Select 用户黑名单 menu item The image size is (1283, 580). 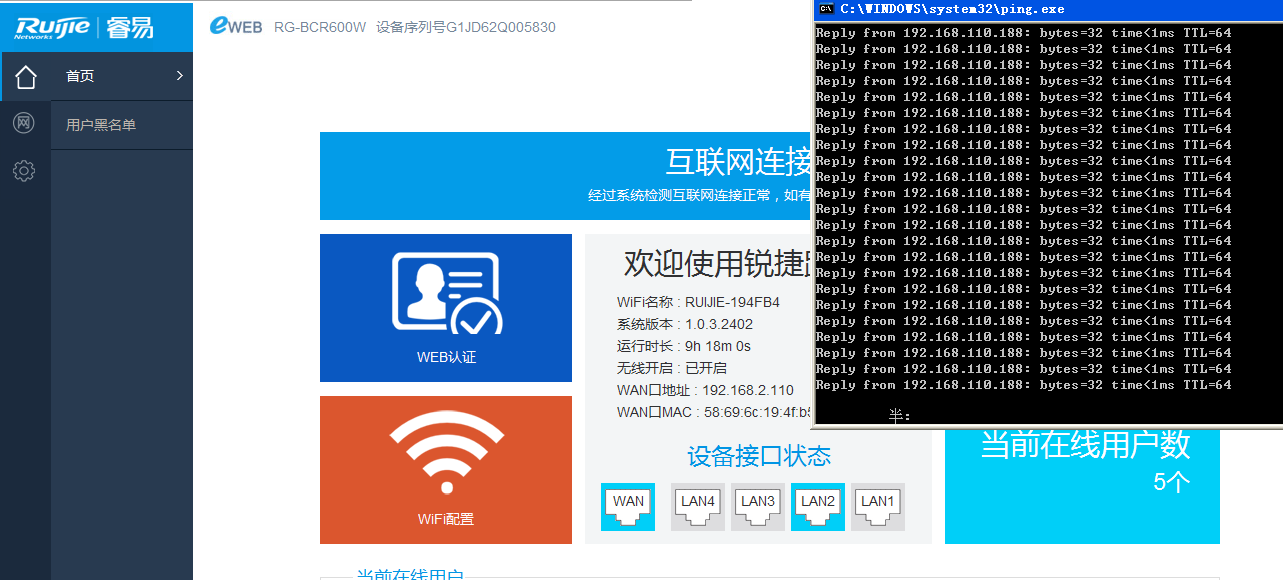coord(122,125)
